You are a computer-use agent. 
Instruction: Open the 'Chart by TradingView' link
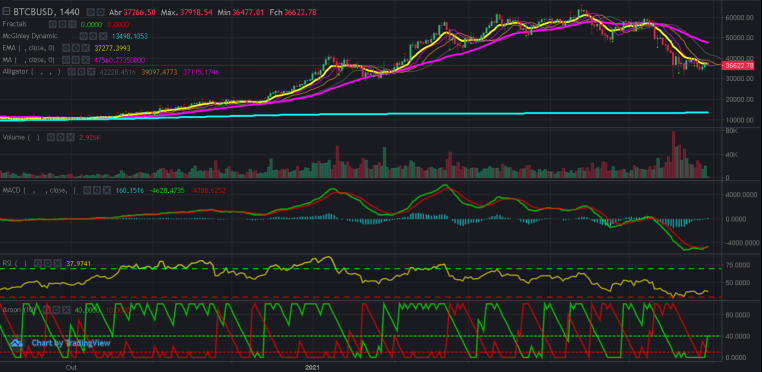click(x=71, y=343)
